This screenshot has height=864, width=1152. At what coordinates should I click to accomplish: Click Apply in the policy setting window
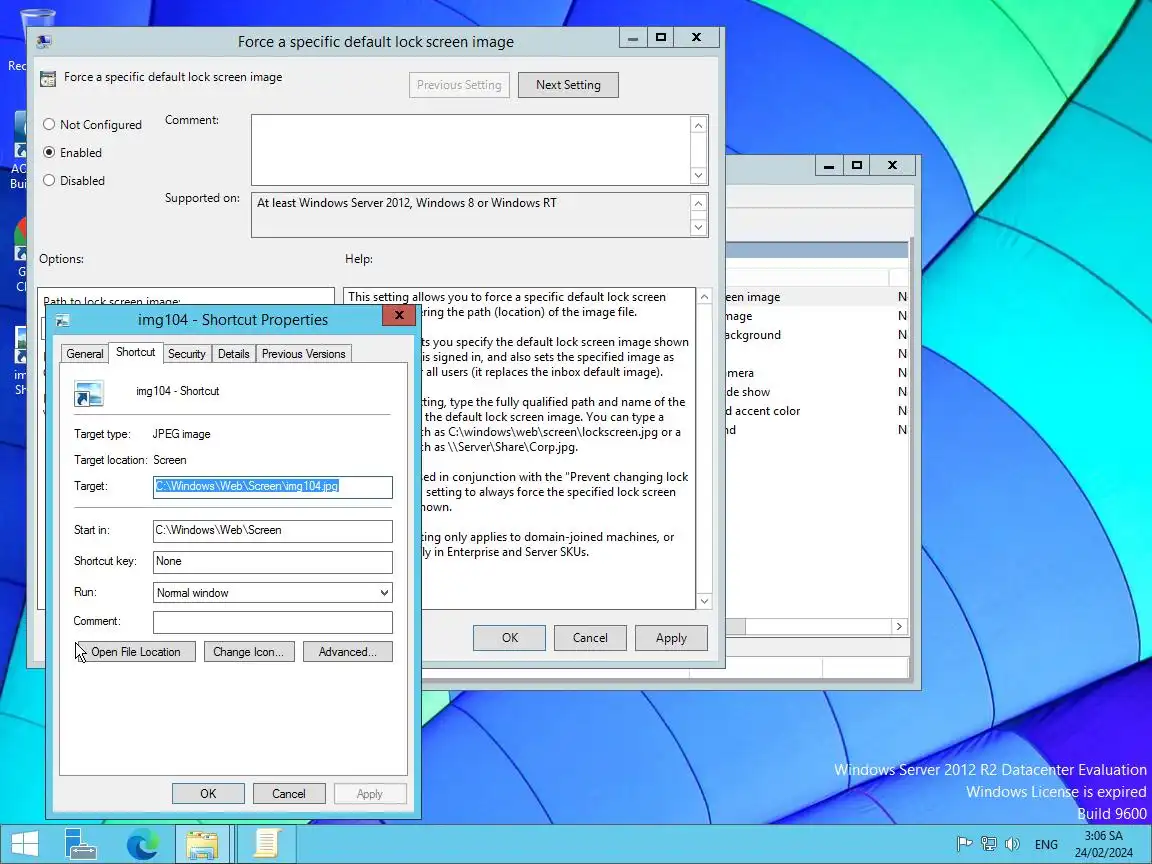click(x=671, y=638)
